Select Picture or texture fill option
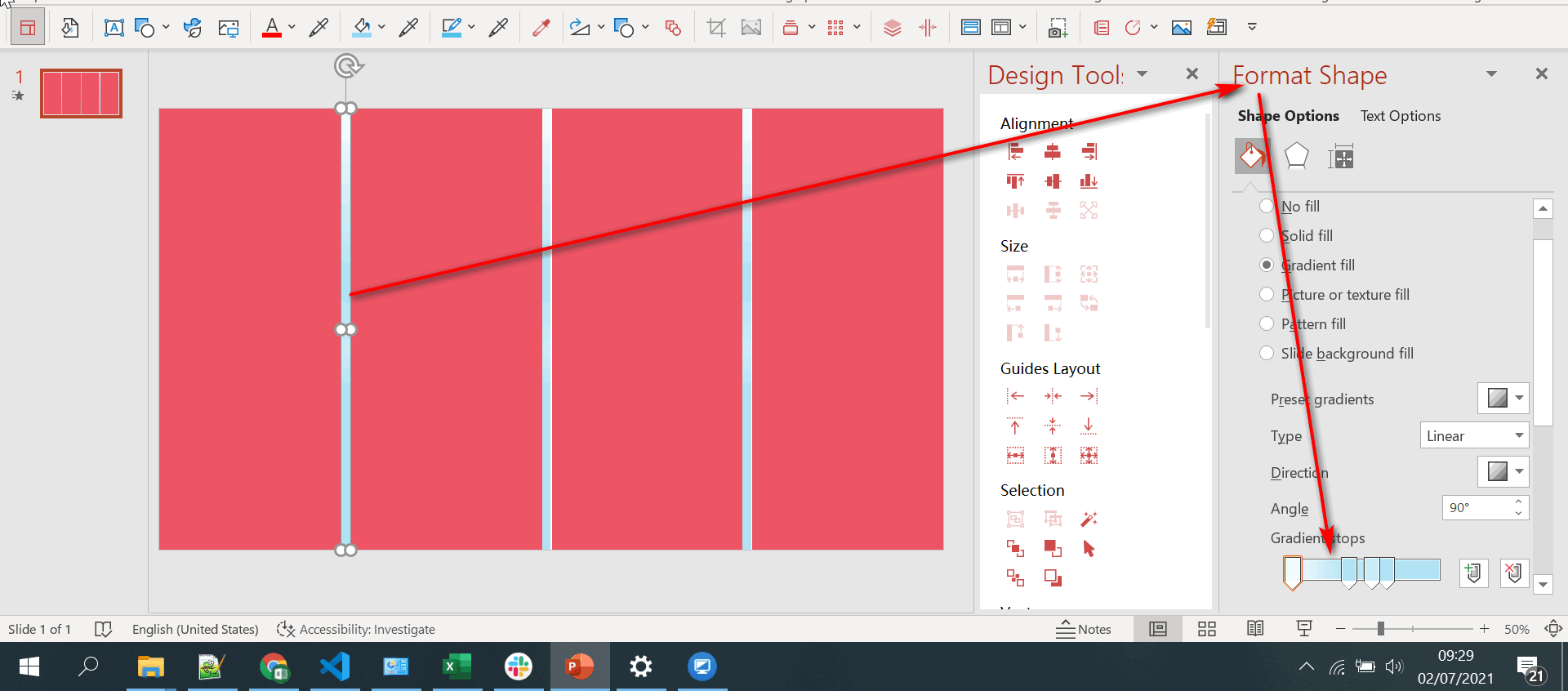Viewport: 1568px width, 691px height. [x=1267, y=294]
